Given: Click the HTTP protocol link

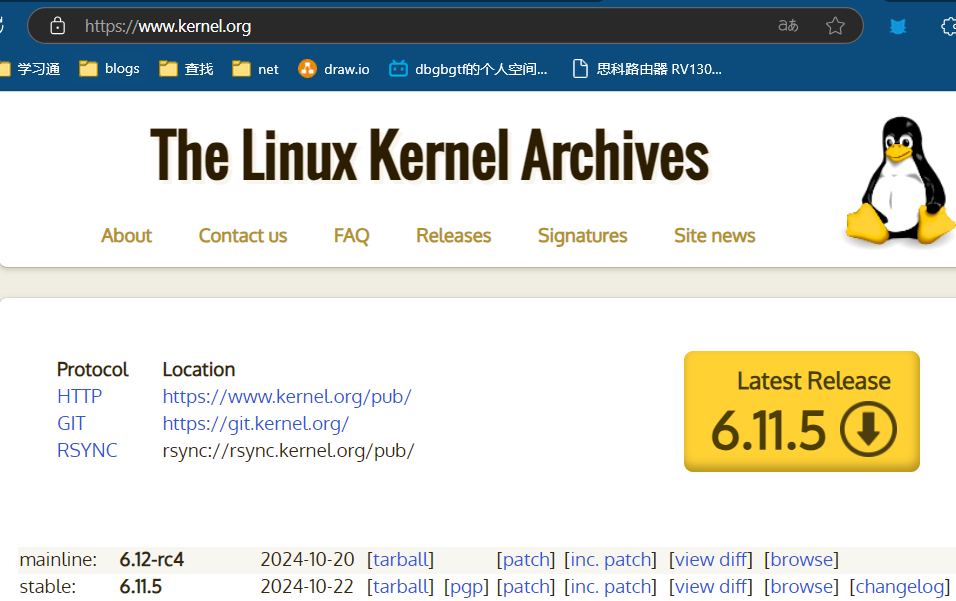Looking at the screenshot, I should point(79,396).
